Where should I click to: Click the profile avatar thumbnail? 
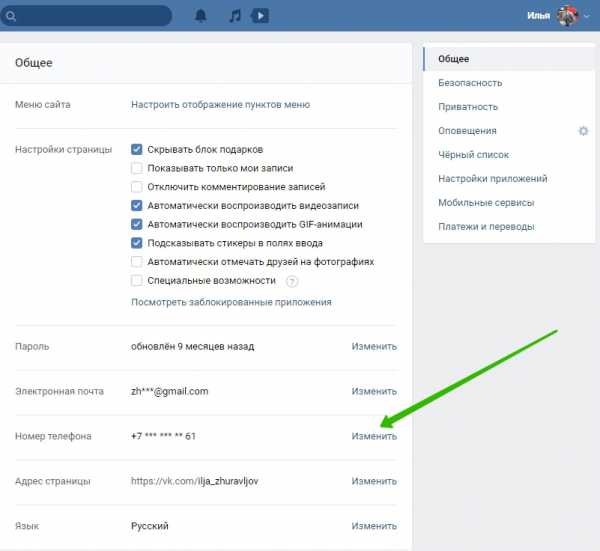pos(567,16)
